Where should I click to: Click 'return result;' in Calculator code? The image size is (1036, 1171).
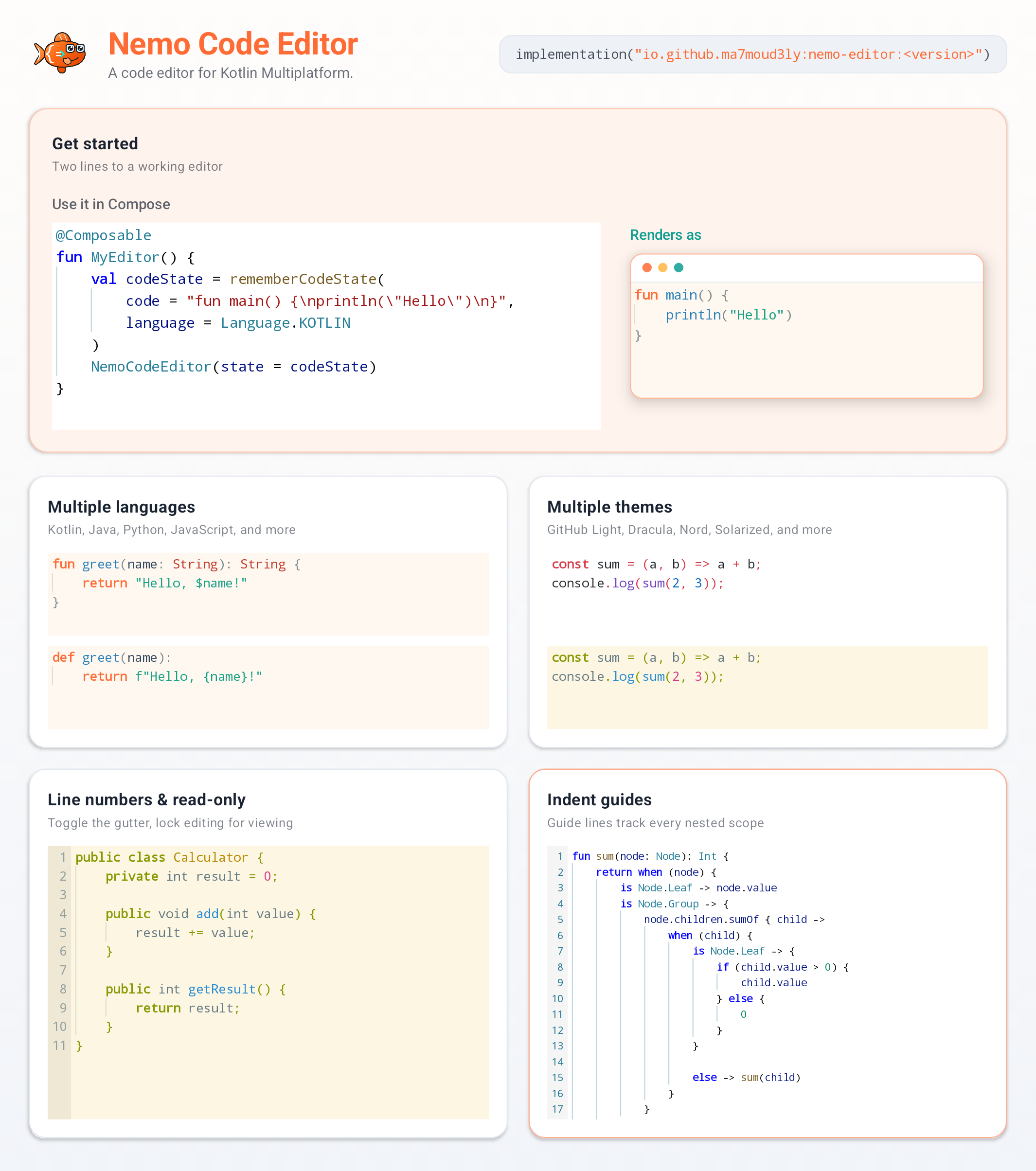coord(188,1008)
